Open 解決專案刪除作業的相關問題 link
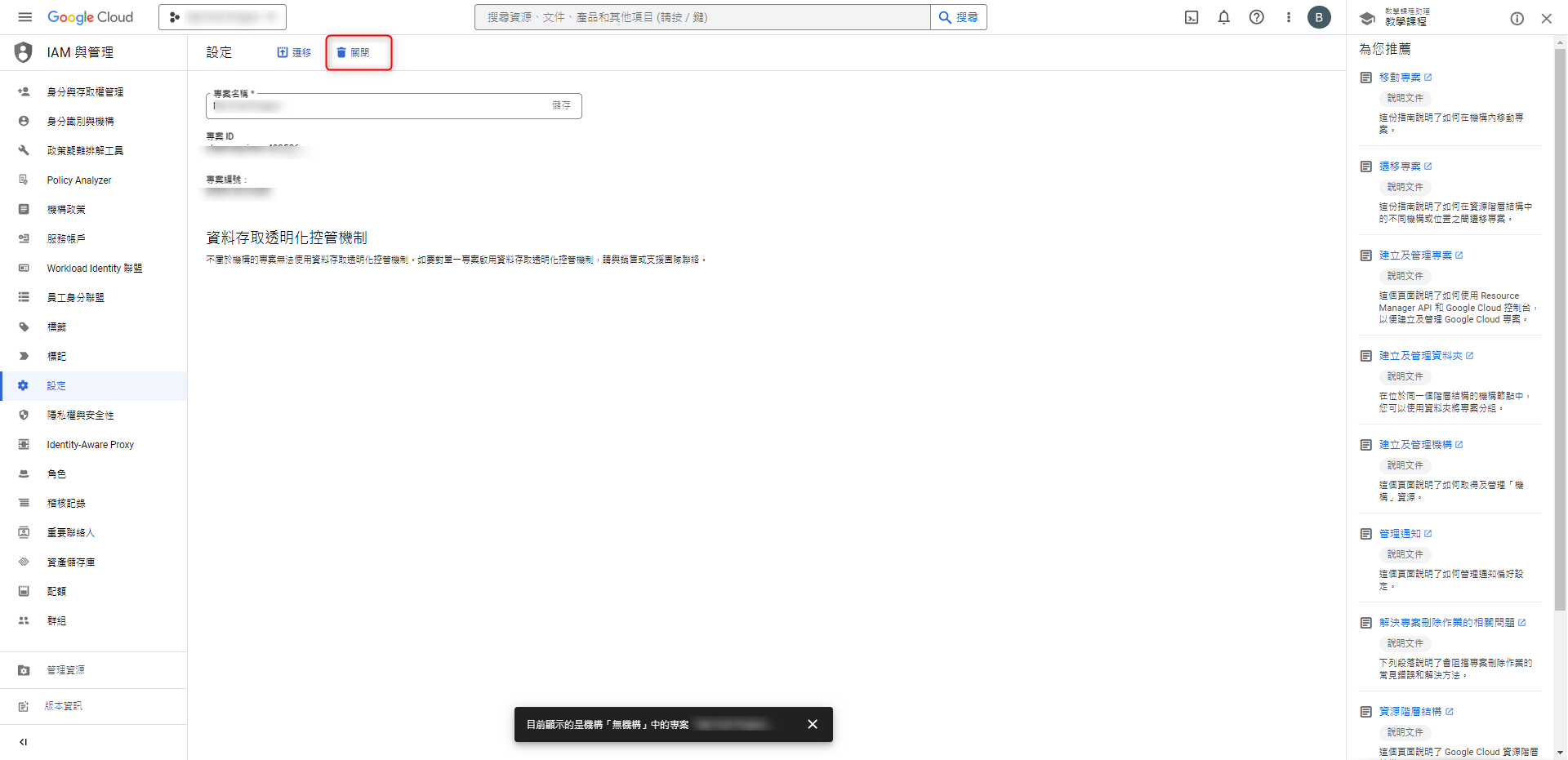The image size is (1568, 760). 1452,623
